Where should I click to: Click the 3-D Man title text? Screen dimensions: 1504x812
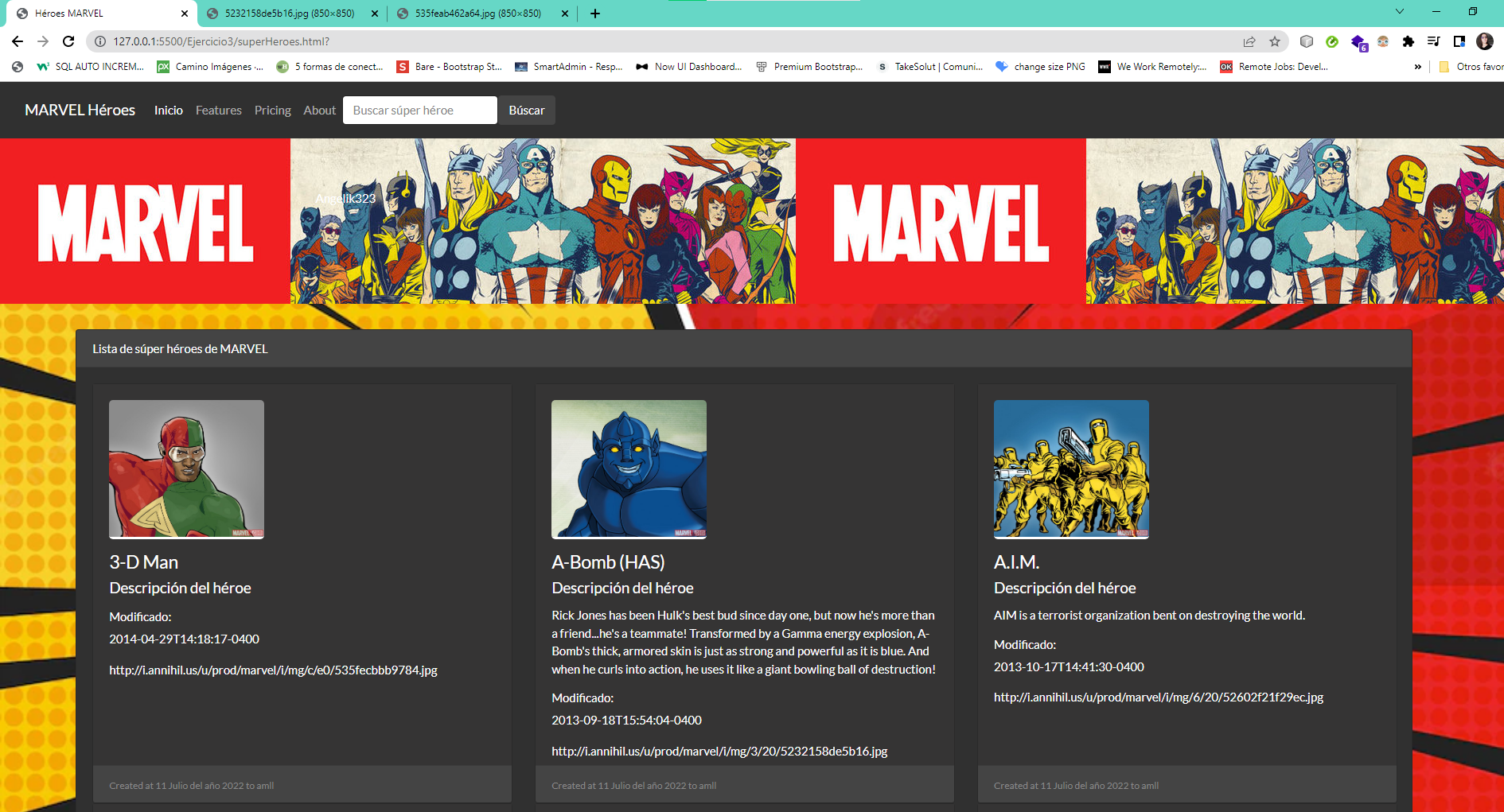(x=144, y=562)
